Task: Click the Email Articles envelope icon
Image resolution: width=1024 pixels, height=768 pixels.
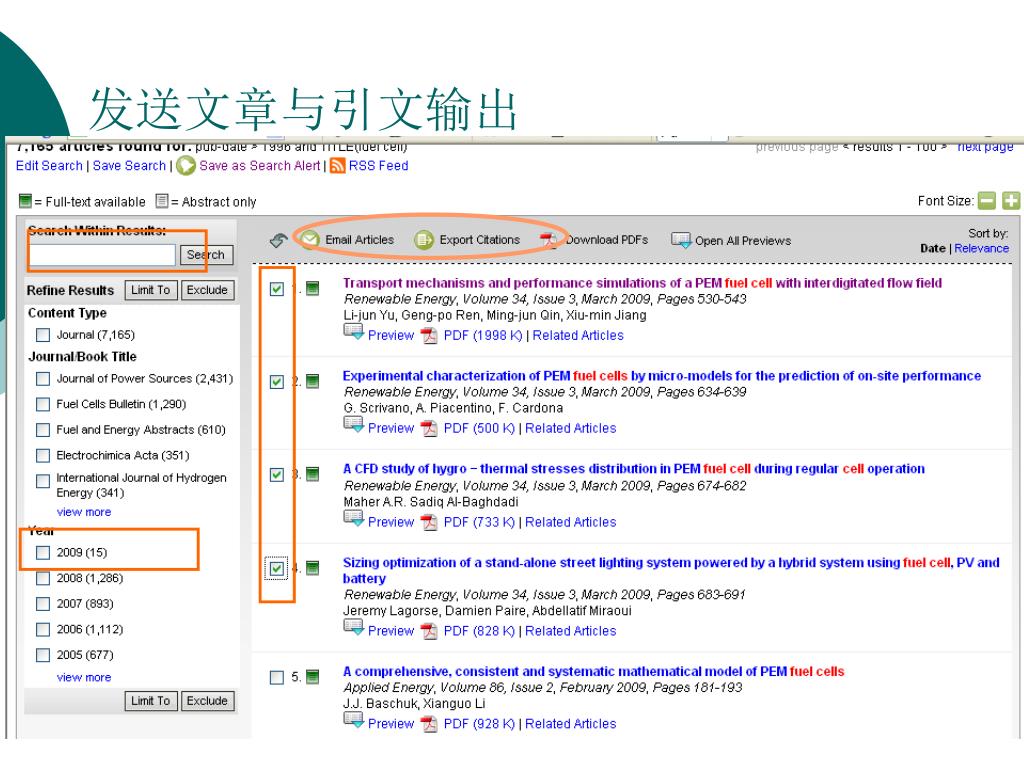Action: coord(310,240)
